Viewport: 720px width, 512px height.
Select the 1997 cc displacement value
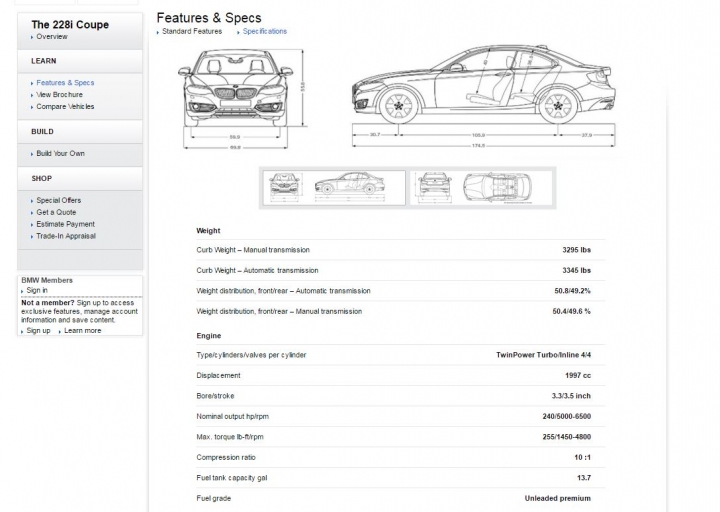coord(578,376)
